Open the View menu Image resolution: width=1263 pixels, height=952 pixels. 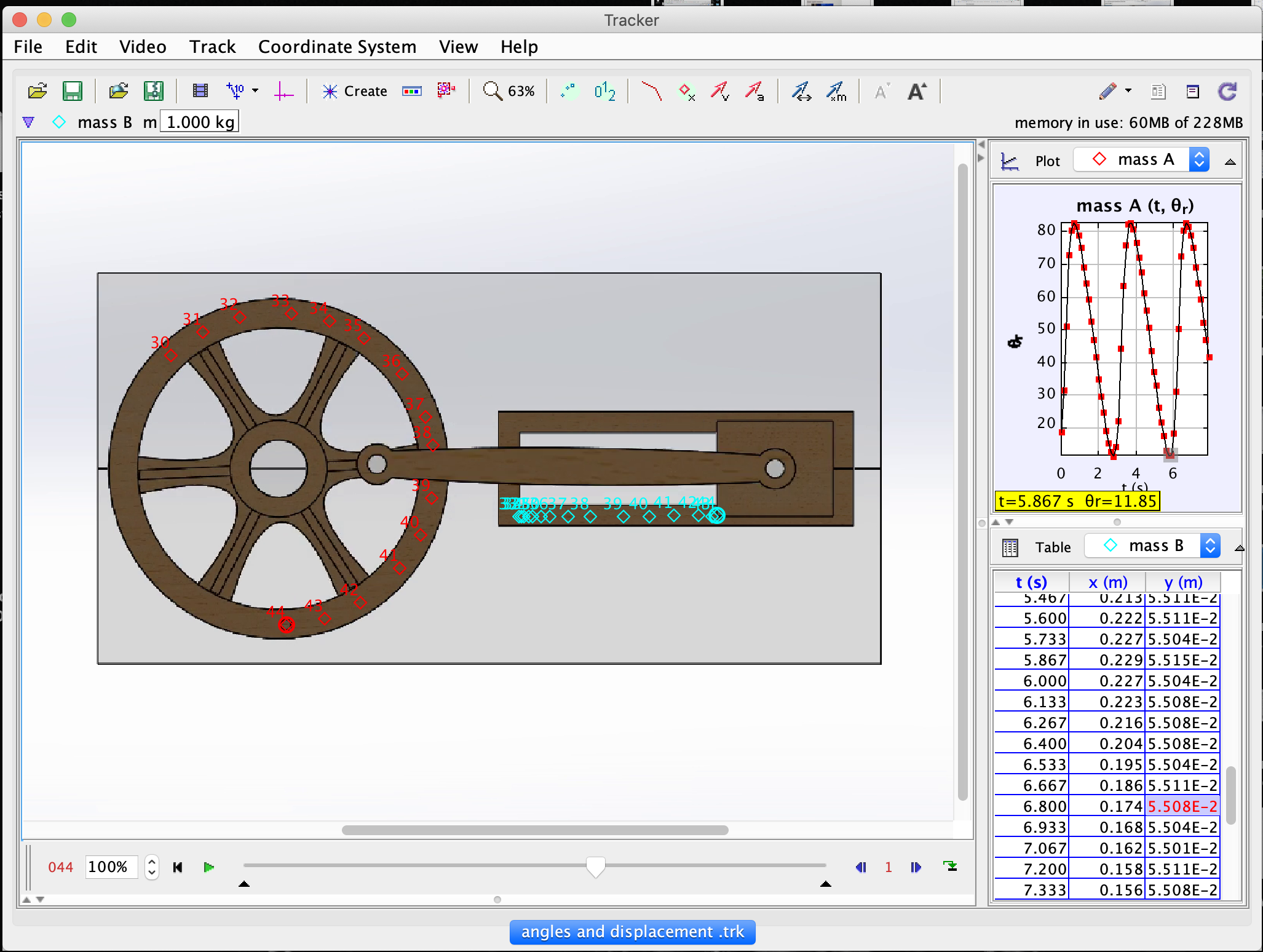pyautogui.click(x=458, y=47)
